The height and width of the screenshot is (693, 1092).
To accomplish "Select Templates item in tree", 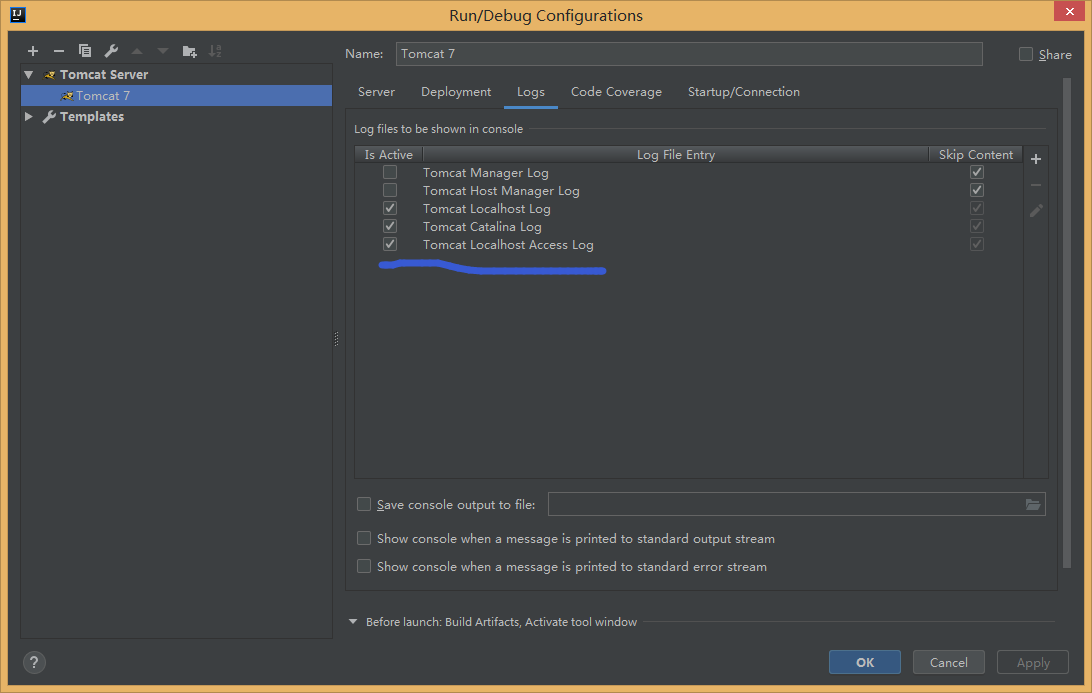I will pyautogui.click(x=92, y=116).
